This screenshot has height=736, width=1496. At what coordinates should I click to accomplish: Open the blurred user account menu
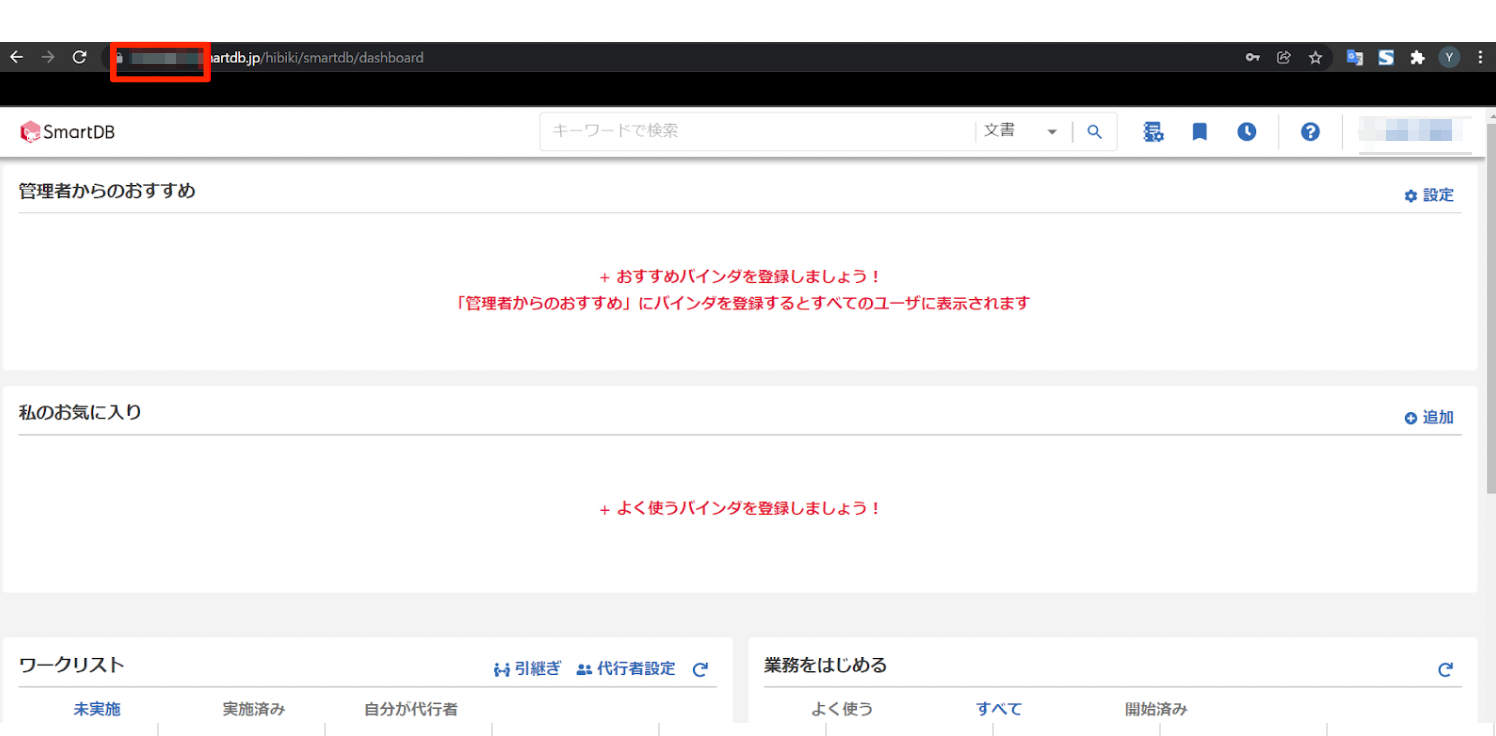(1412, 131)
